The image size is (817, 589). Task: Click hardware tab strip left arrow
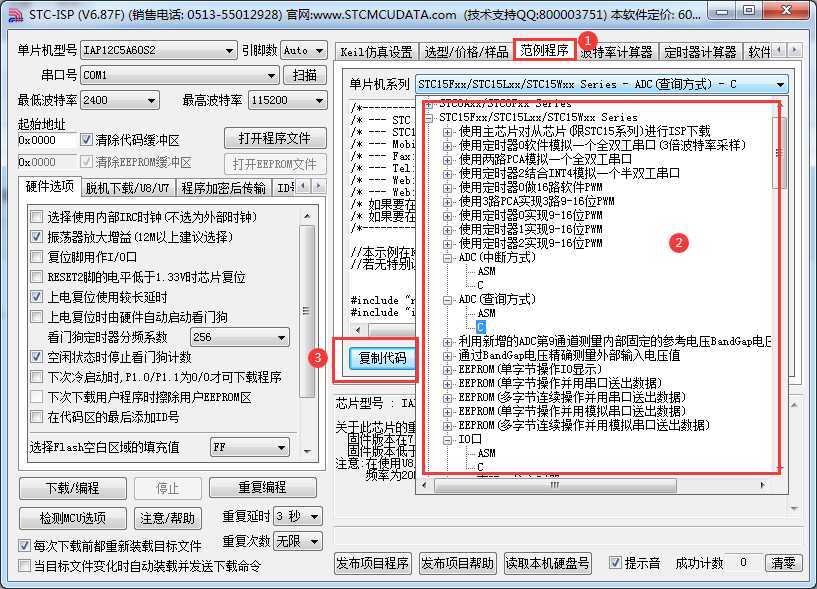point(303,186)
